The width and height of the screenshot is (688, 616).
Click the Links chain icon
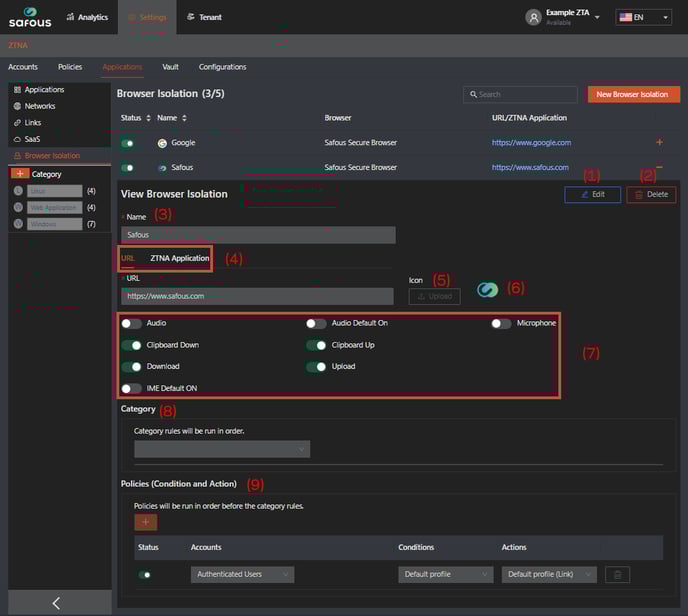17,123
